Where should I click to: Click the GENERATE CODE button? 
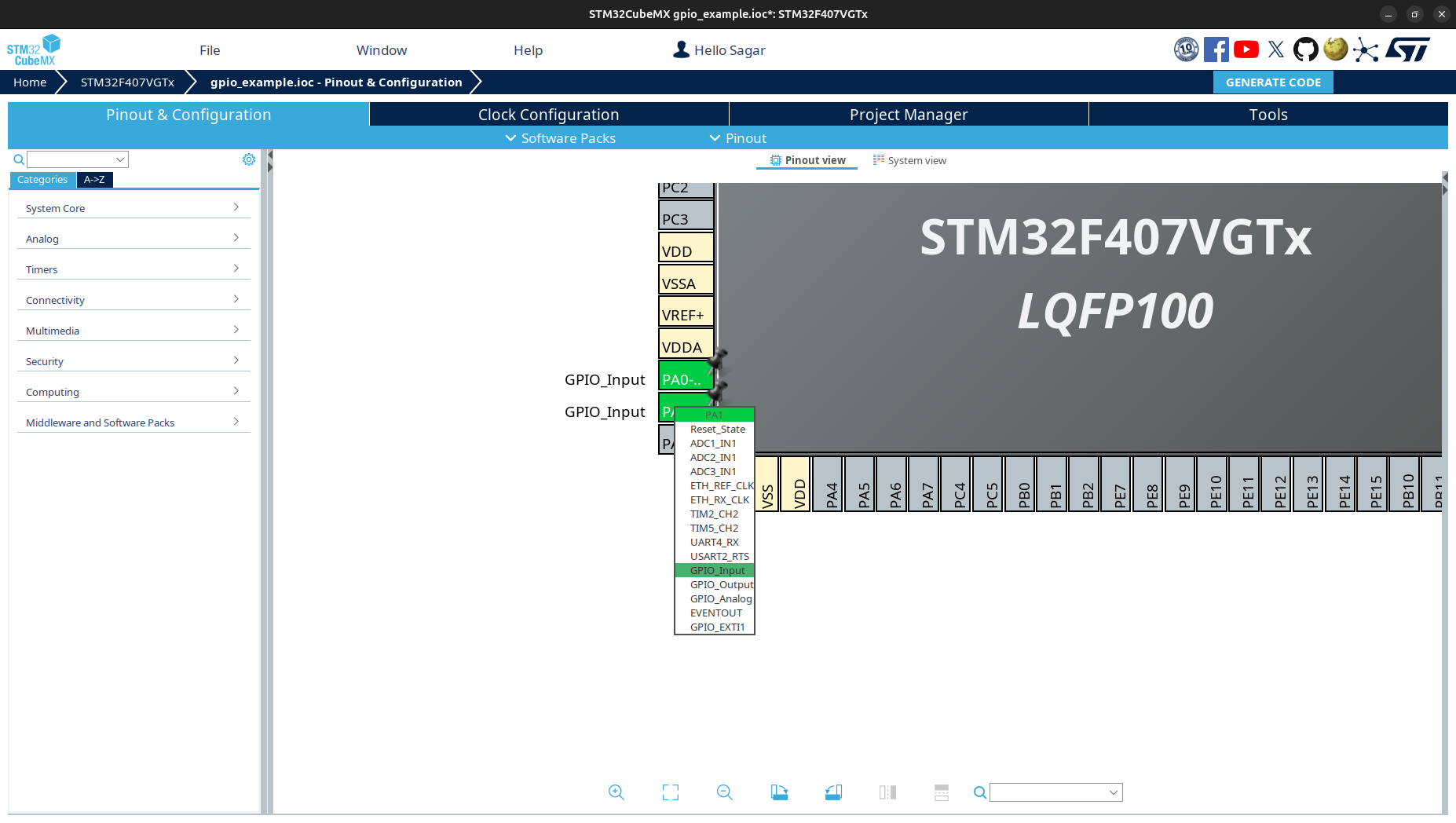pos(1273,82)
